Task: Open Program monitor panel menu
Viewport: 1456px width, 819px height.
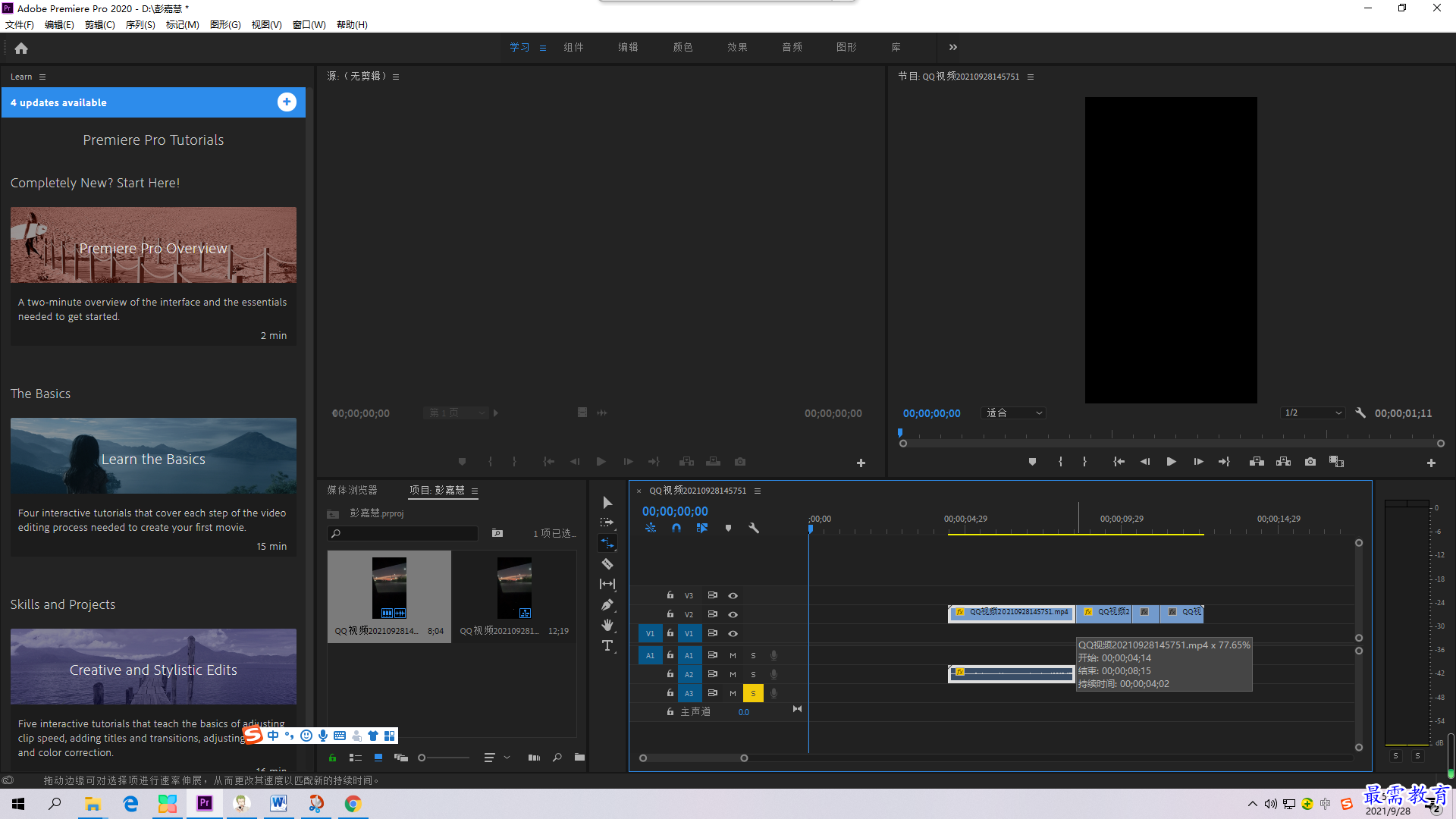Action: pos(1031,77)
